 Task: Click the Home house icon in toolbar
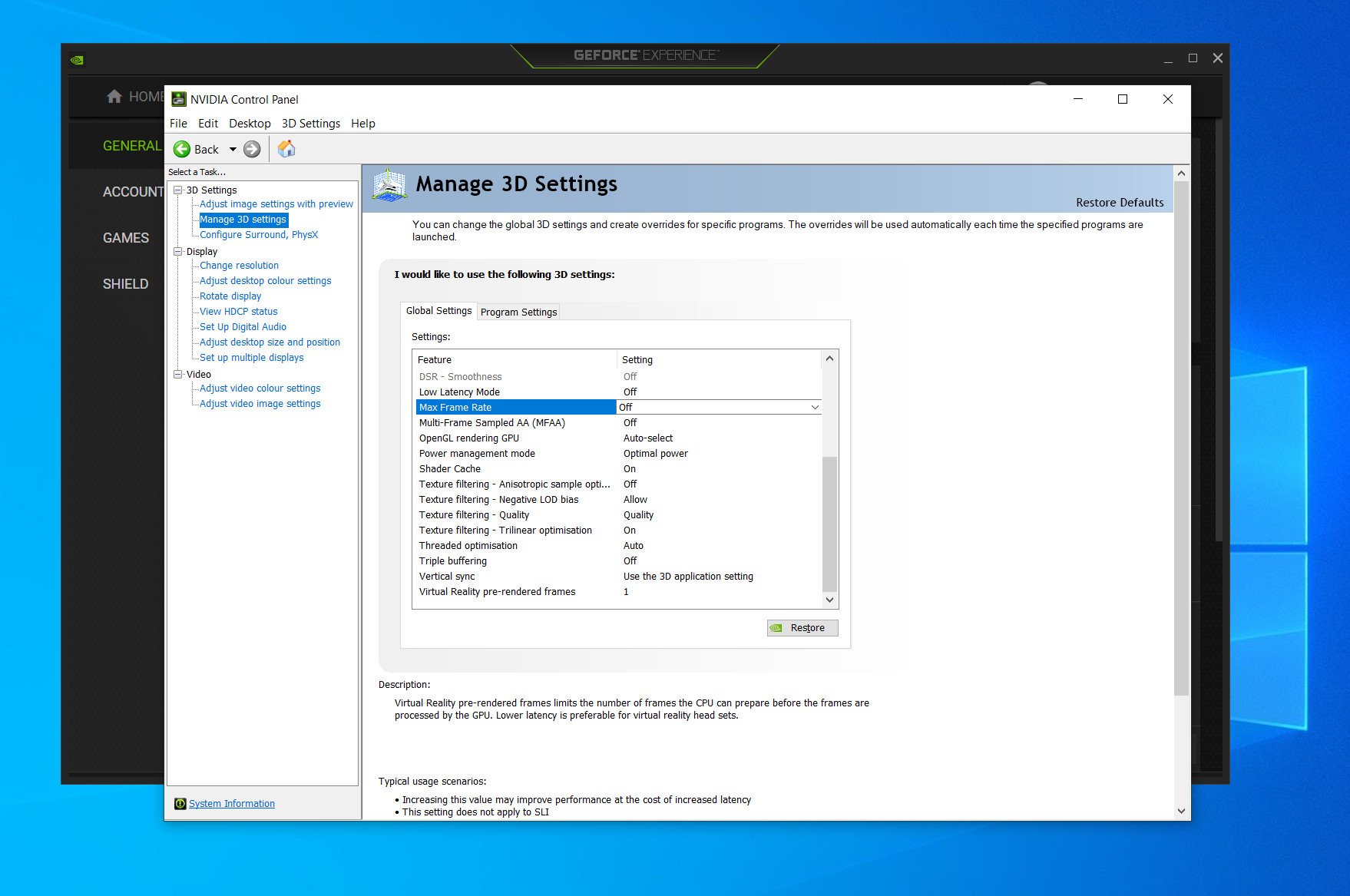tap(286, 149)
